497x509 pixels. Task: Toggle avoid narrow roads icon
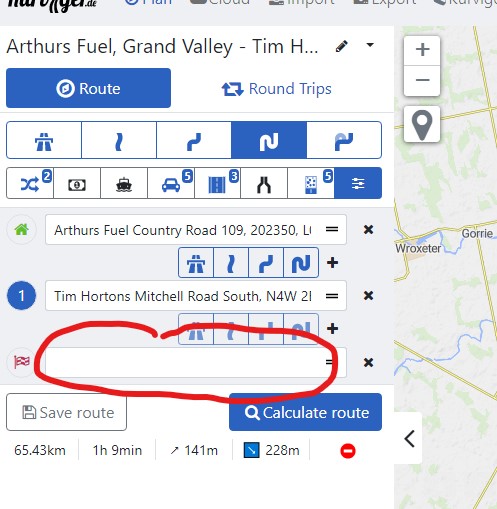pyautogui.click(x=264, y=183)
